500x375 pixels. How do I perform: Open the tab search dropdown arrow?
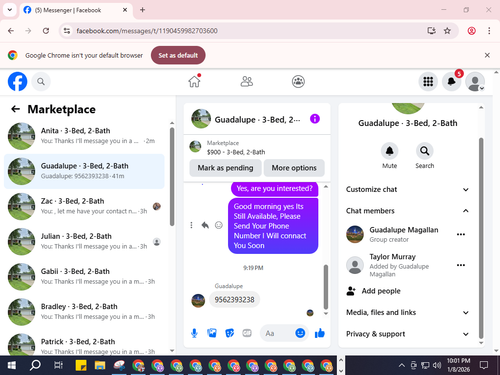tap(10, 10)
